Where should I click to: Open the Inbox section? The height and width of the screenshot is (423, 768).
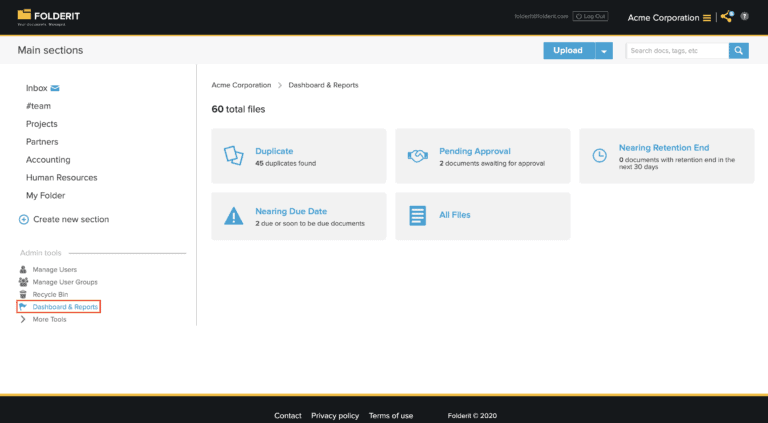pyautogui.click(x=37, y=88)
